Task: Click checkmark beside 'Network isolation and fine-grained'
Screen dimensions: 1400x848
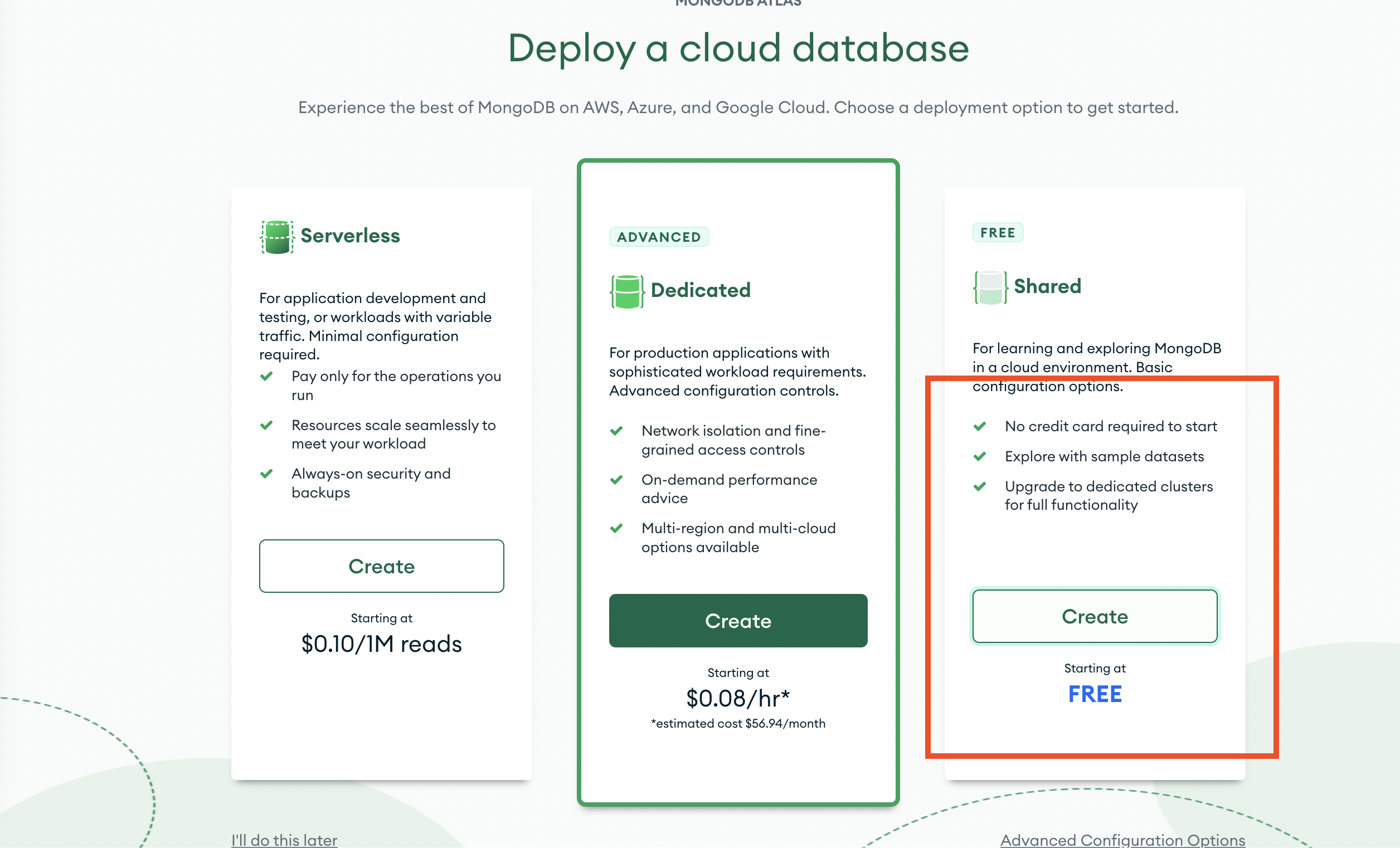Action: [x=616, y=431]
